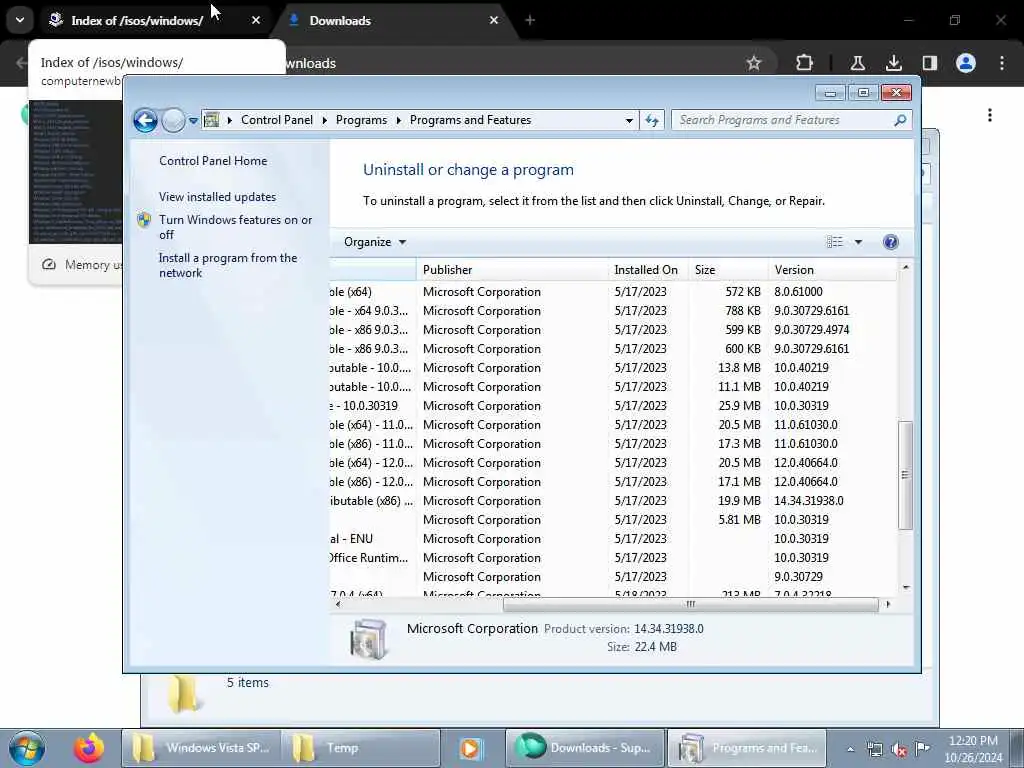Open the tab search dropdown in browser

point(20,20)
